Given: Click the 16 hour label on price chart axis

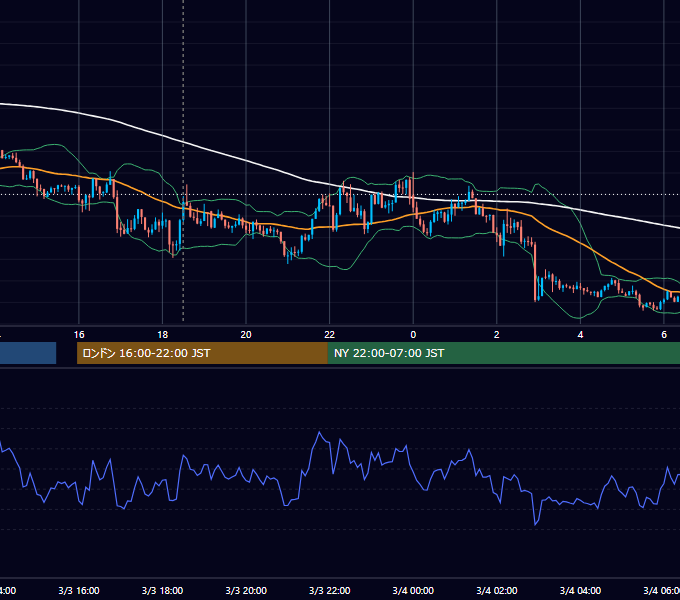Looking at the screenshot, I should tap(79, 335).
